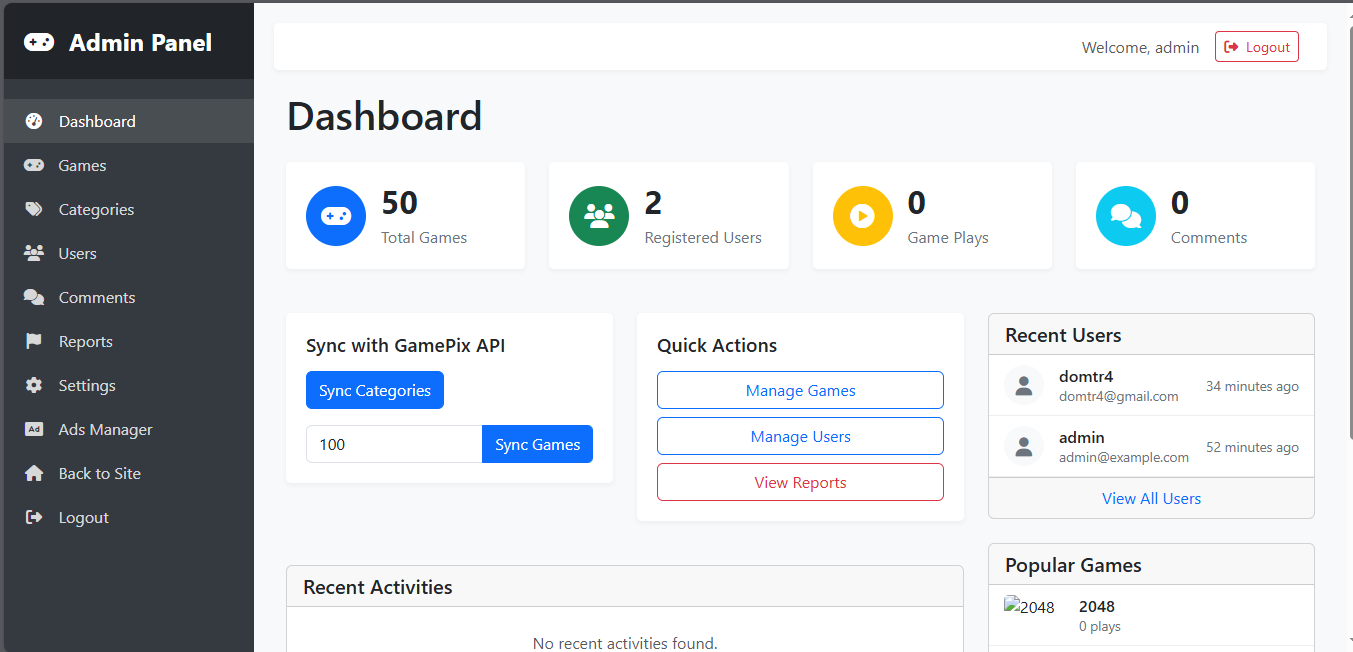Click the green Registered Users icon

(599, 216)
